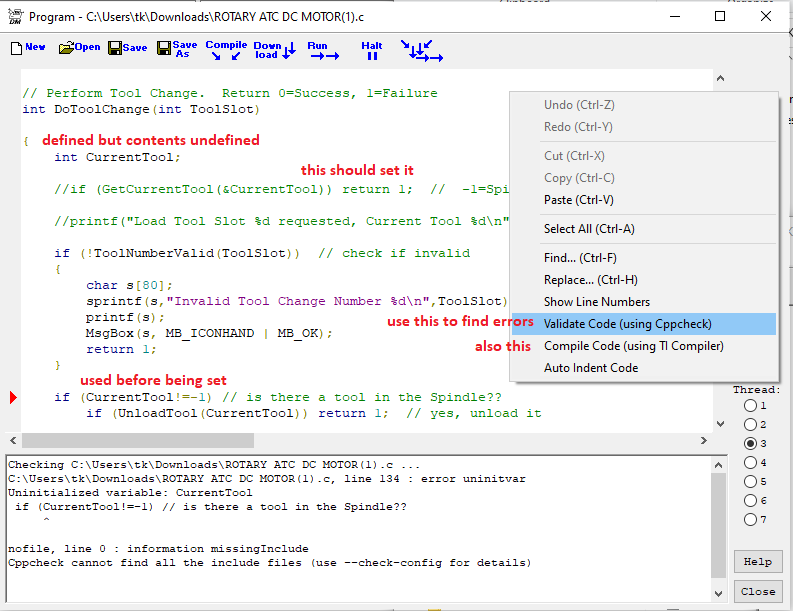793x611 pixels.
Task: Download the program to the board
Action: pos(273,50)
